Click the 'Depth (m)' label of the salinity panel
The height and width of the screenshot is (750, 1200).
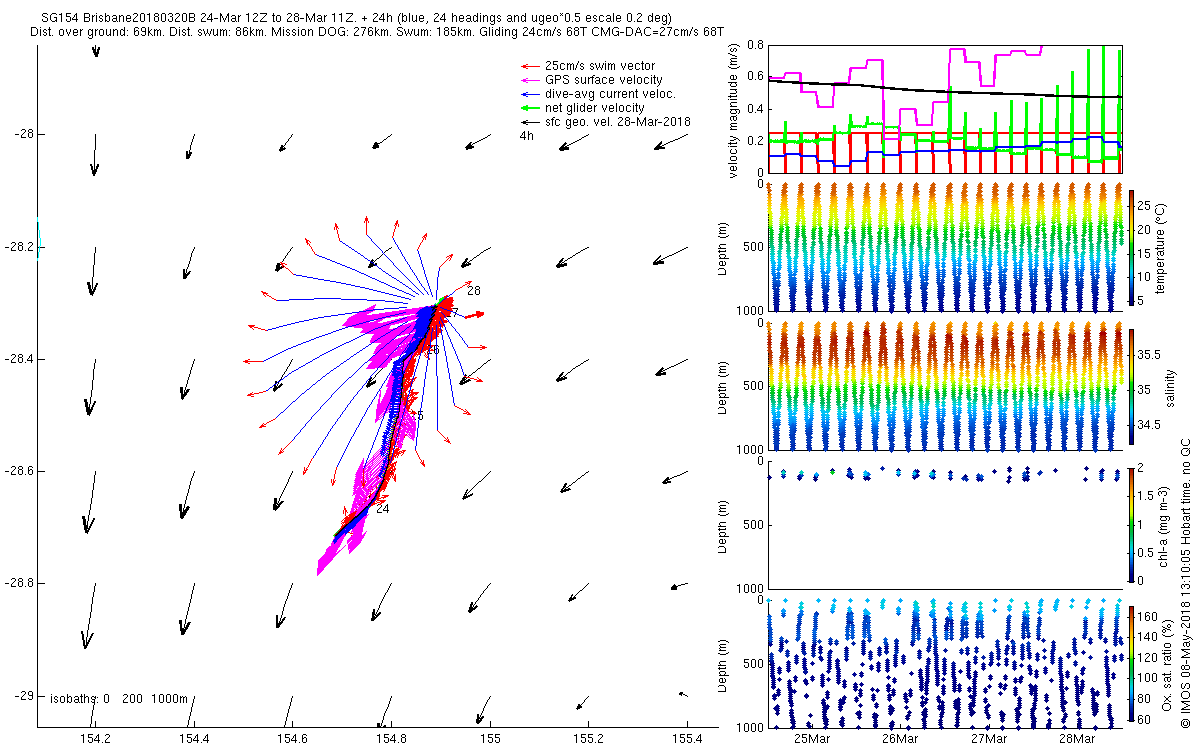pyautogui.click(x=725, y=387)
